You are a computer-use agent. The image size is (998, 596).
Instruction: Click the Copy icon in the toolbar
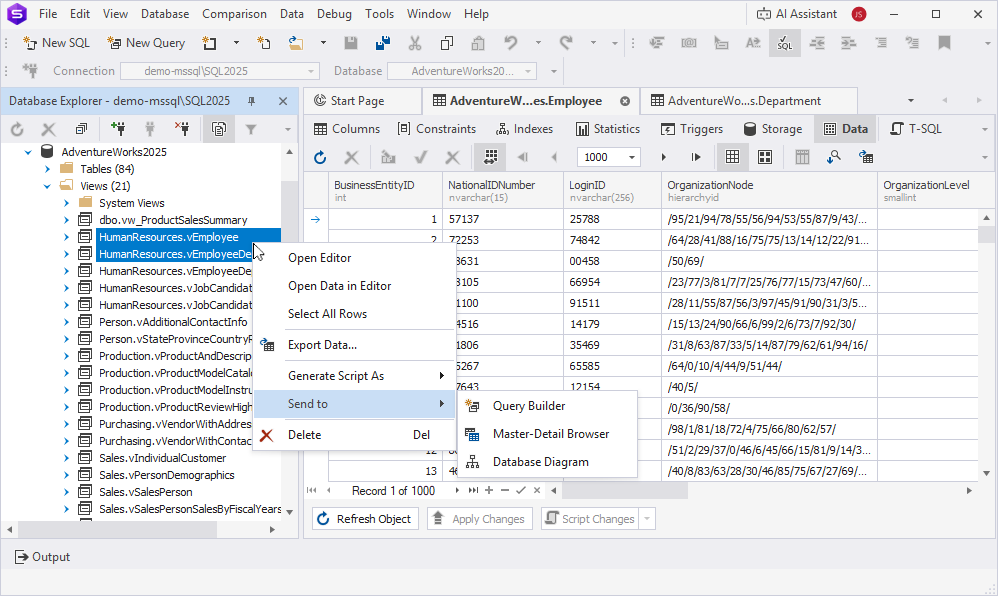point(447,43)
